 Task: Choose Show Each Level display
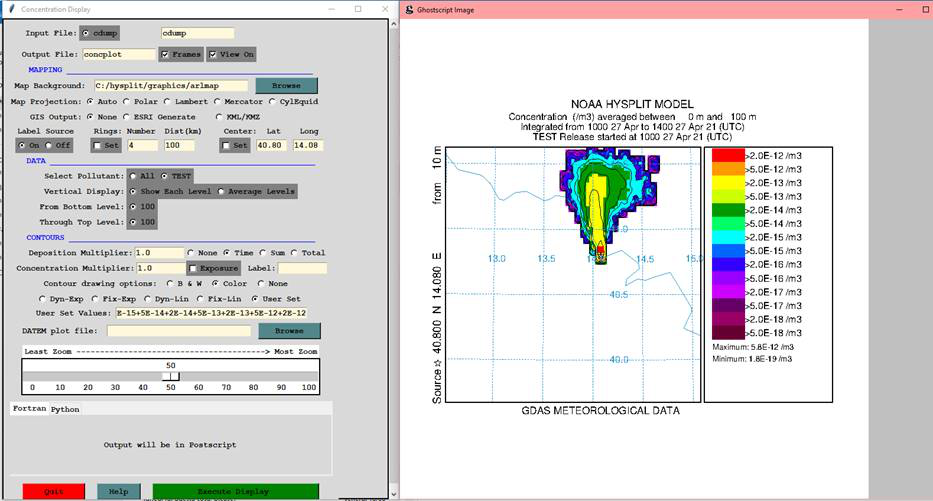pyautogui.click(x=133, y=192)
